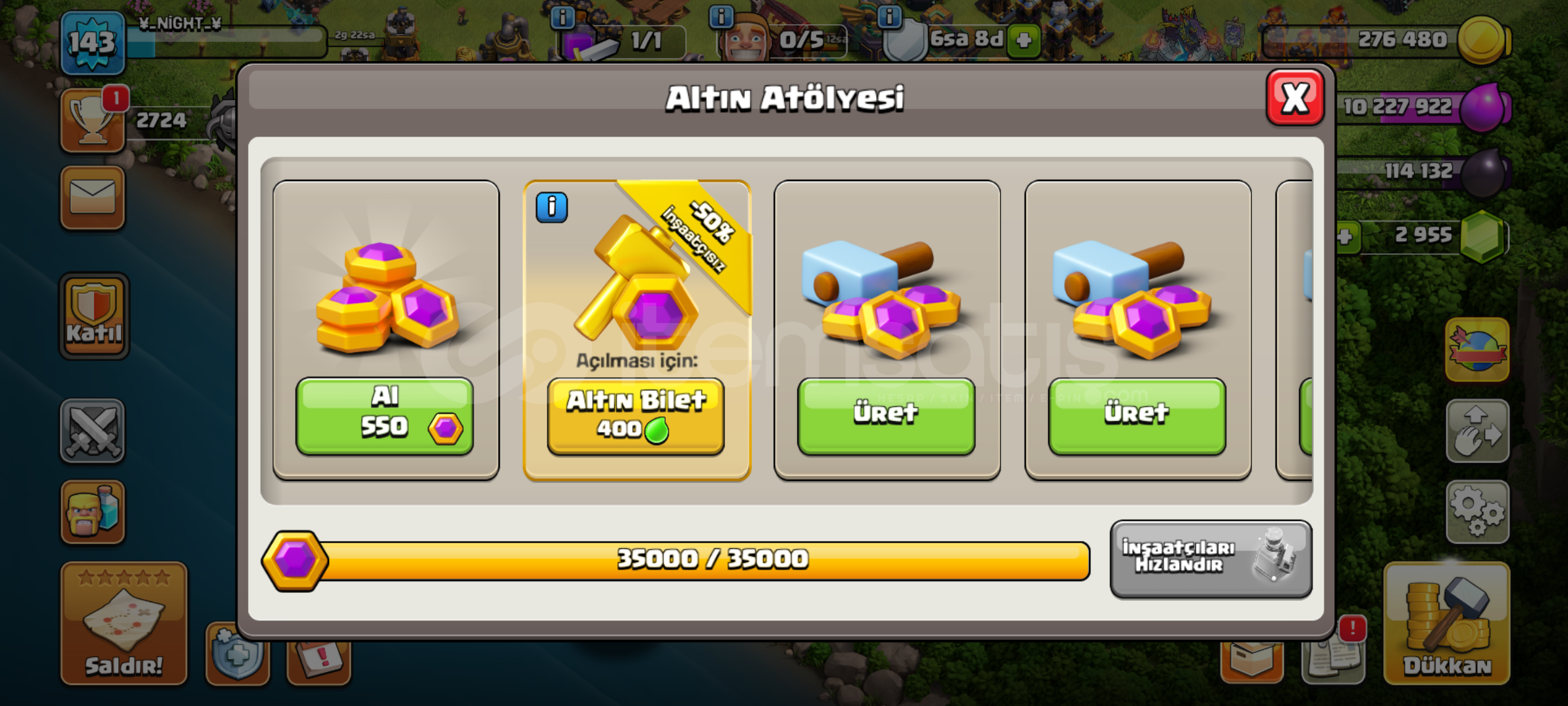Open the trophy league icon

pyautogui.click(x=92, y=121)
